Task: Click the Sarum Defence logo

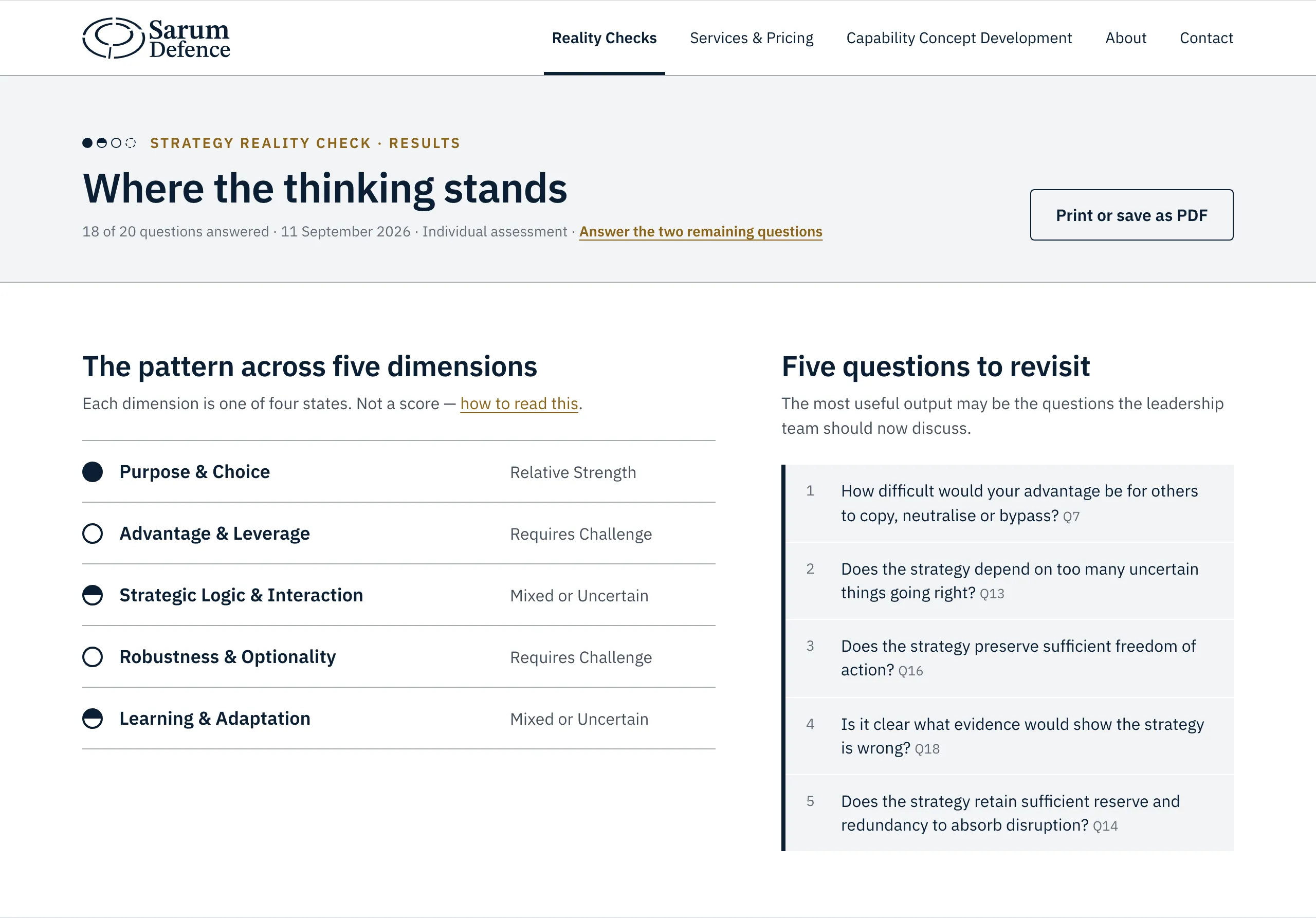Action: pyautogui.click(x=156, y=38)
